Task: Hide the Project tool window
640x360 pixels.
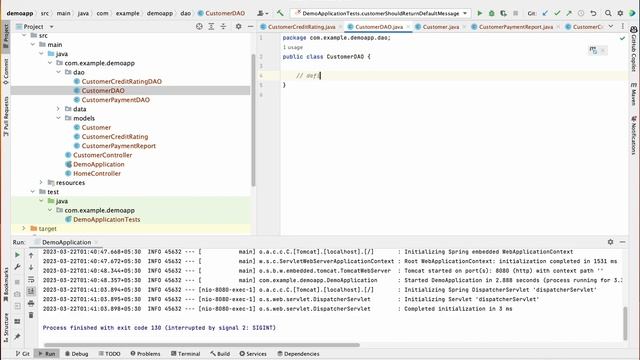Action: tap(250, 27)
